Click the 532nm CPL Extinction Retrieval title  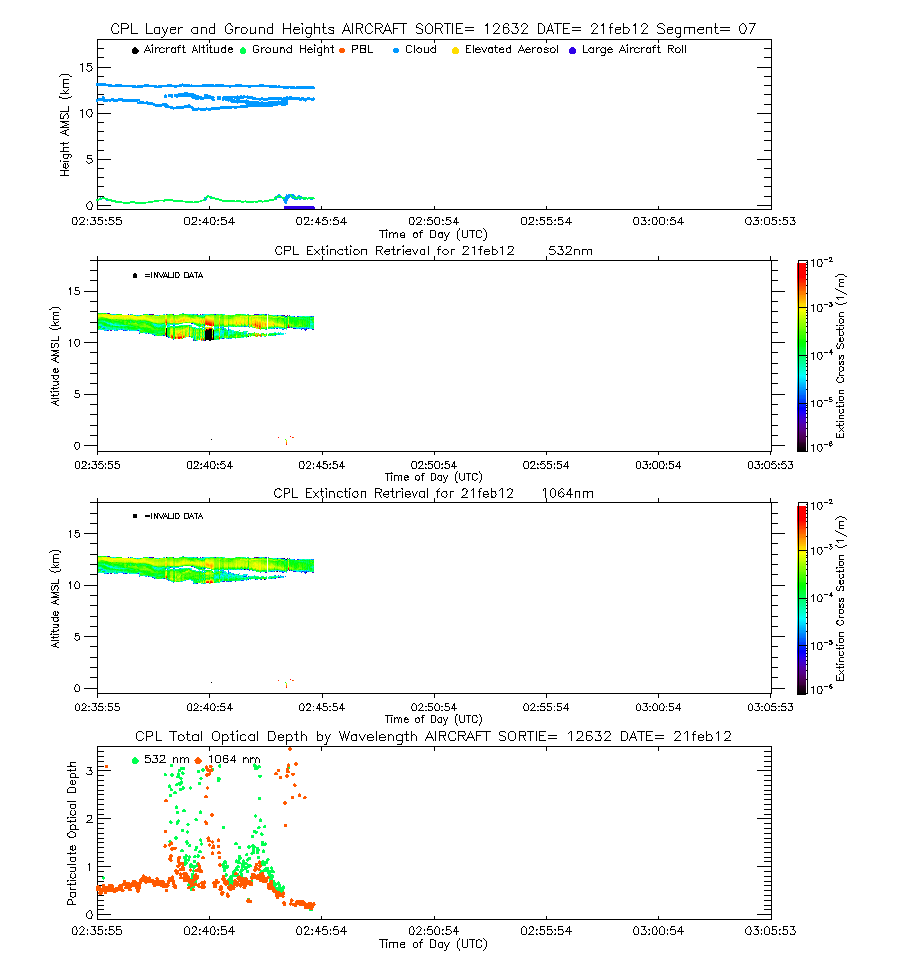tap(433, 251)
